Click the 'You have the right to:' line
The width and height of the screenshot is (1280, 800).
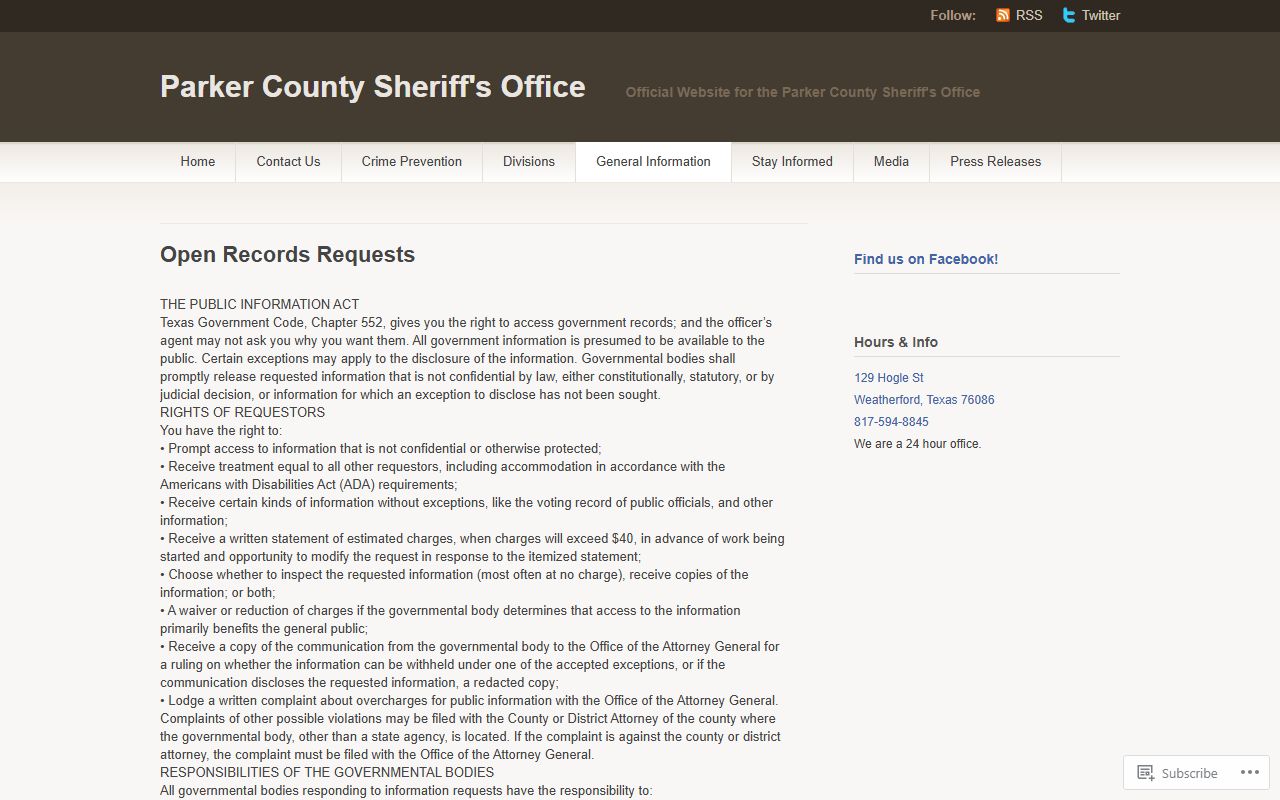(x=221, y=431)
